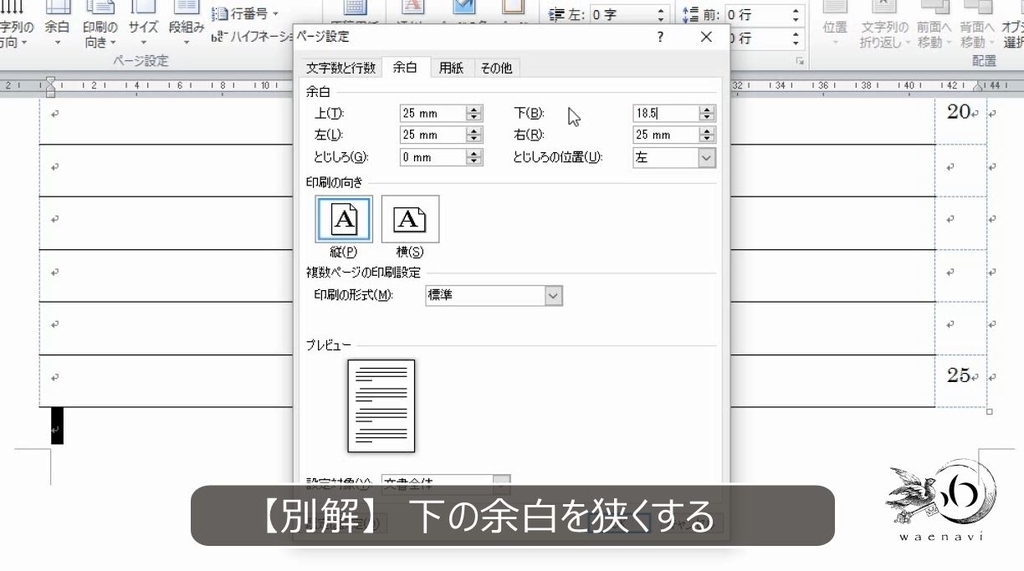The image size is (1024, 571).
Task: Open the ハイフネーション hyphenation menu
Action: 252,37
